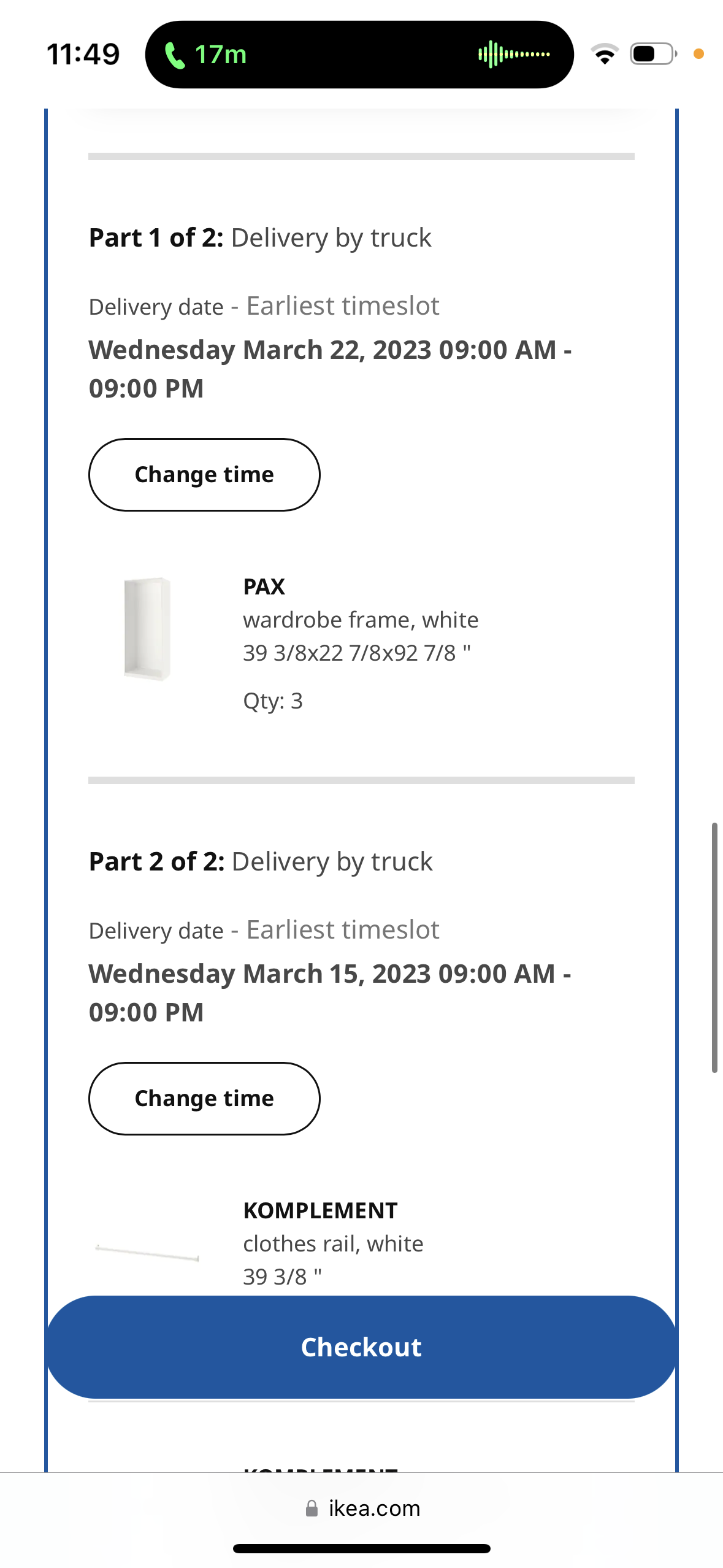The width and height of the screenshot is (723, 1568).
Task: Open the KOMPLEMENT clothes rail thumbnail
Action: pos(147,1251)
